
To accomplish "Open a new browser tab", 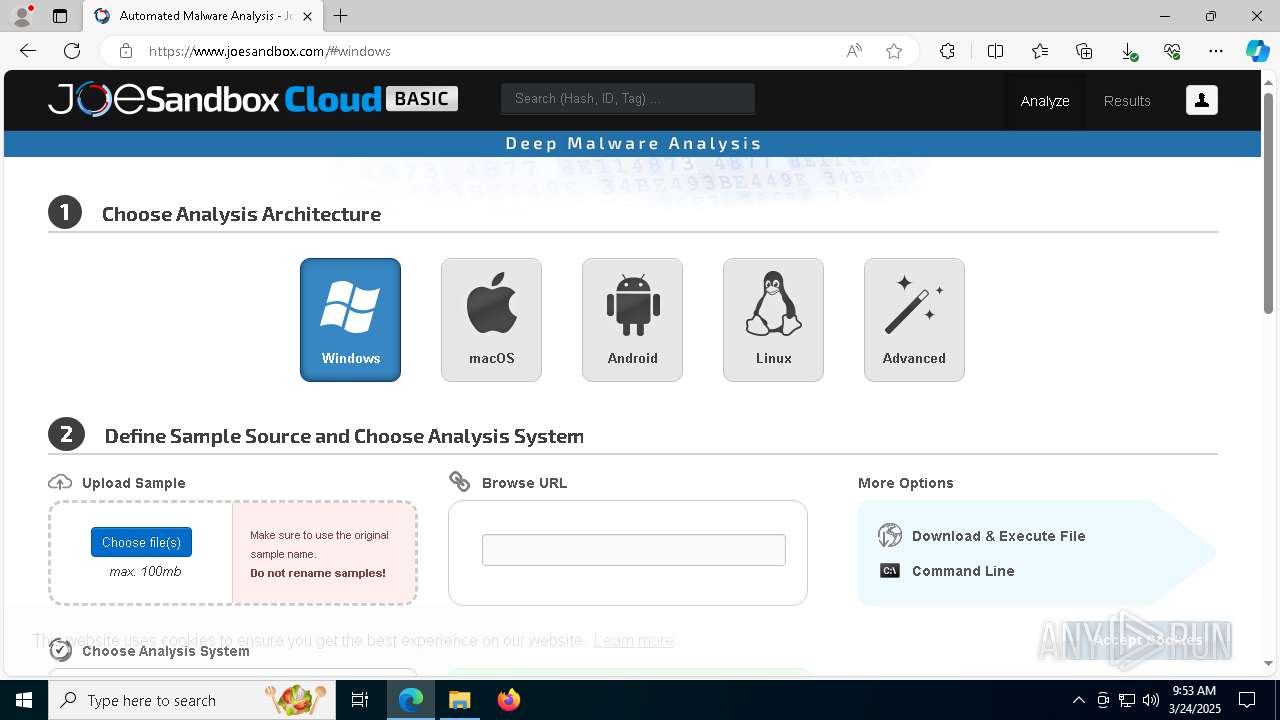I will (341, 16).
